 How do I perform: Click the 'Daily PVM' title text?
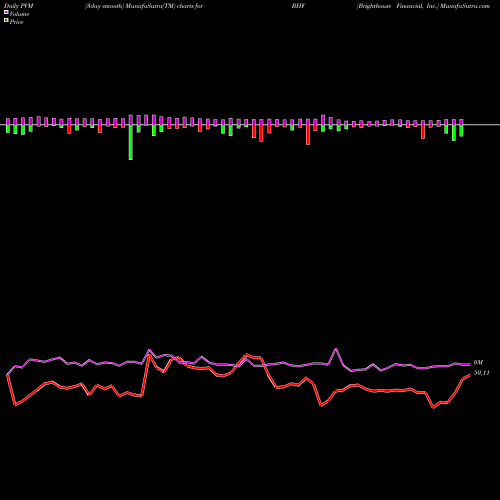coord(19,6)
